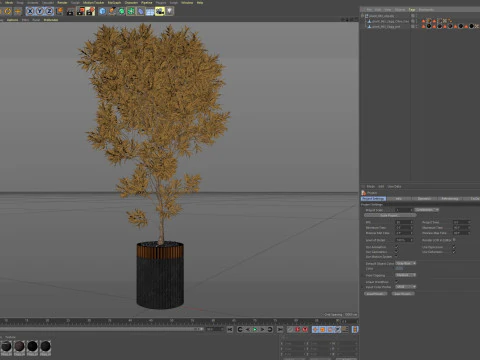Click the Load Preset button

376,294
